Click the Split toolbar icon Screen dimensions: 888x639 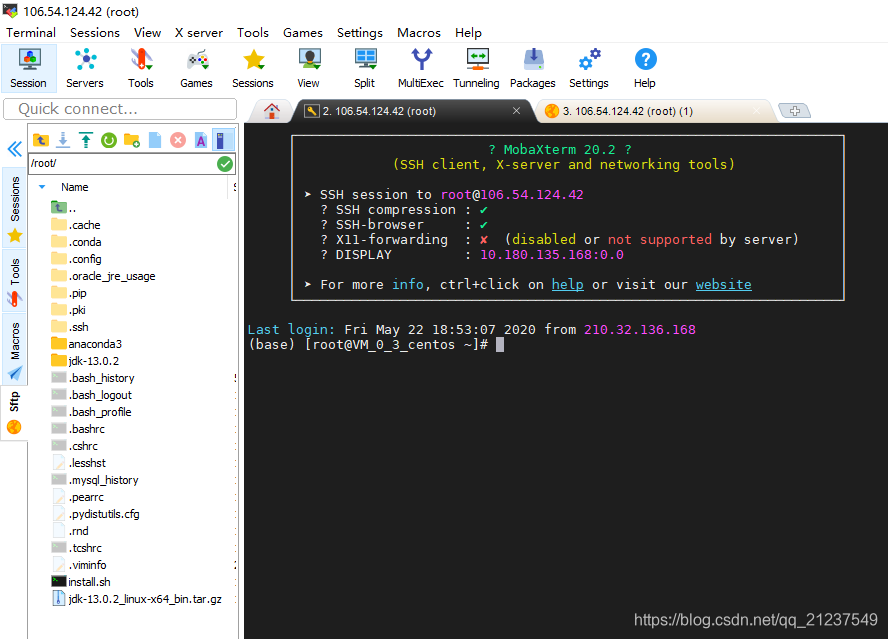coord(365,69)
